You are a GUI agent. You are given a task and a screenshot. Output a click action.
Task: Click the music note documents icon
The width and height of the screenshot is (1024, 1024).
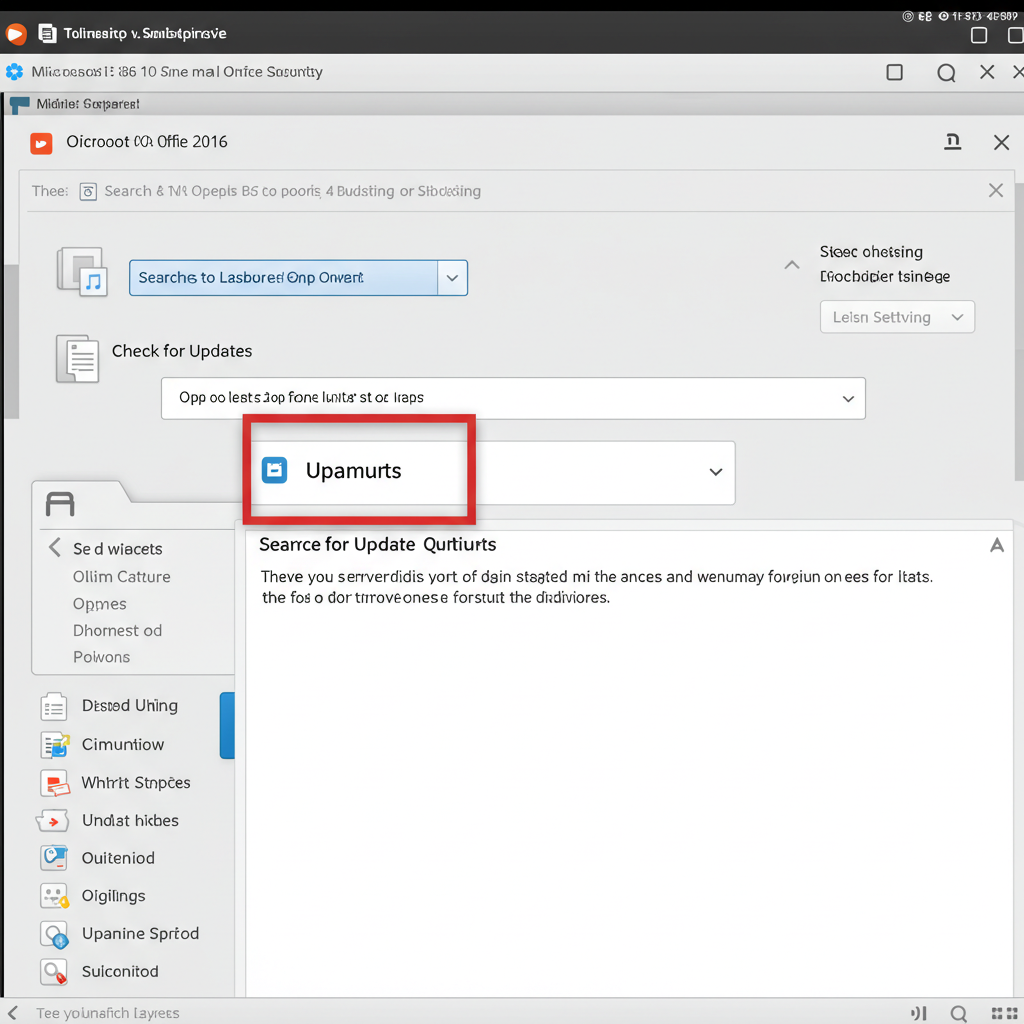tap(82, 272)
